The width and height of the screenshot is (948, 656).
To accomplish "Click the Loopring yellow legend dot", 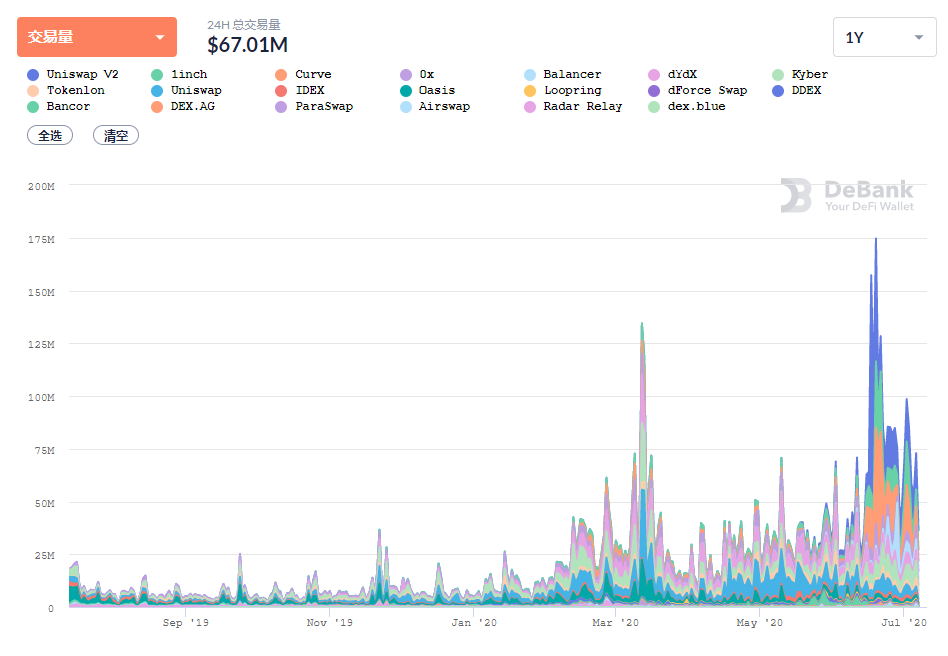I will (x=530, y=91).
